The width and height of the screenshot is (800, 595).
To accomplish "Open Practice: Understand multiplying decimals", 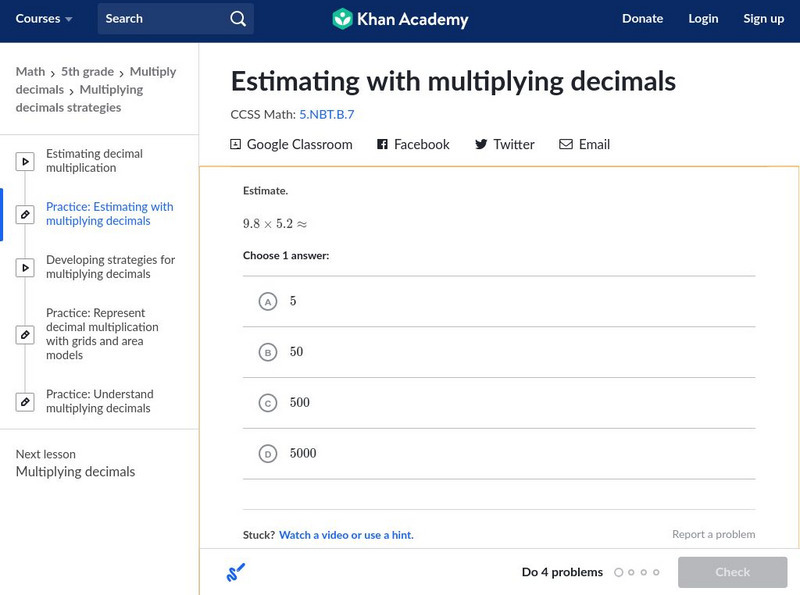I will click(x=99, y=401).
